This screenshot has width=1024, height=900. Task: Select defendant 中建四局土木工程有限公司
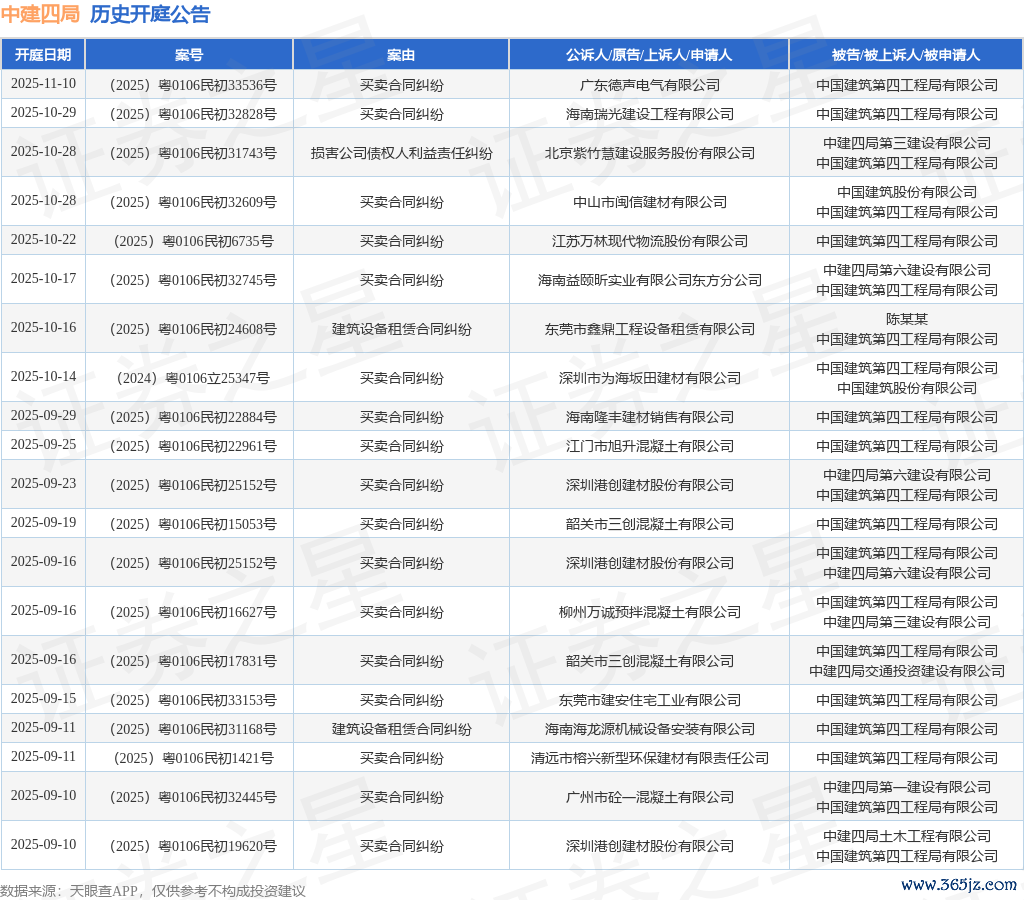906,836
